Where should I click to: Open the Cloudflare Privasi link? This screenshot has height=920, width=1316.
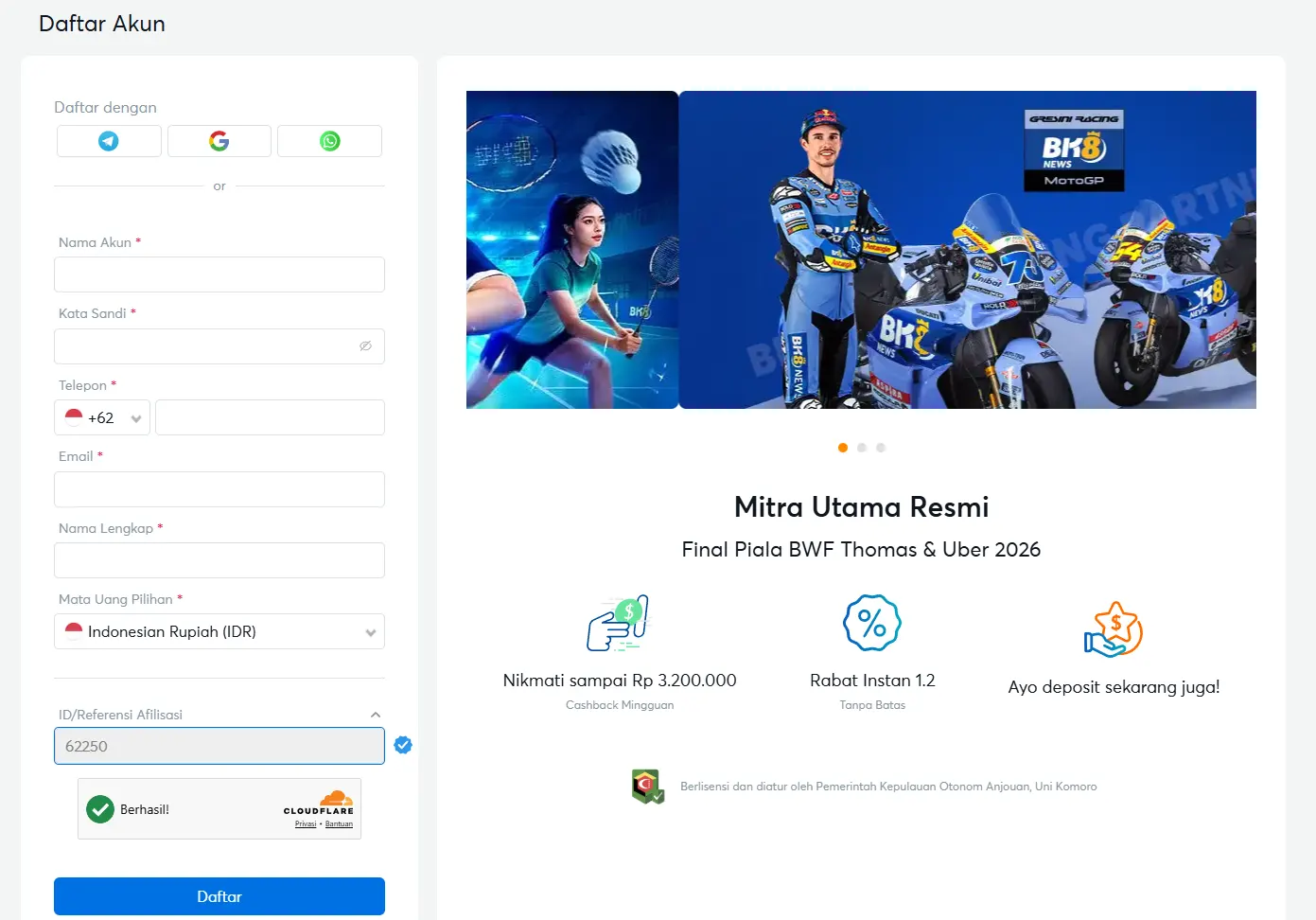[x=306, y=824]
